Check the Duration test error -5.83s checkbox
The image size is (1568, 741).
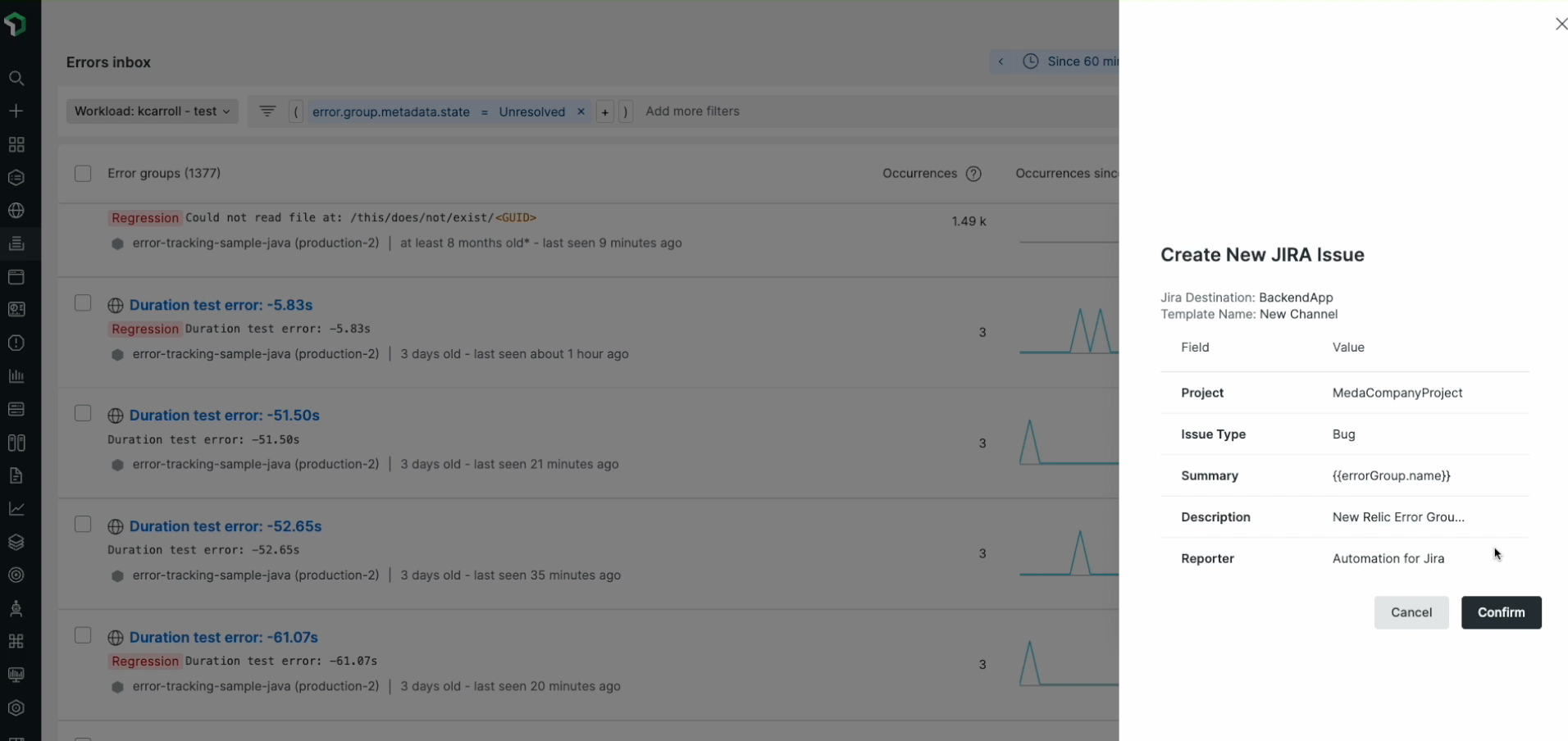pos(83,303)
